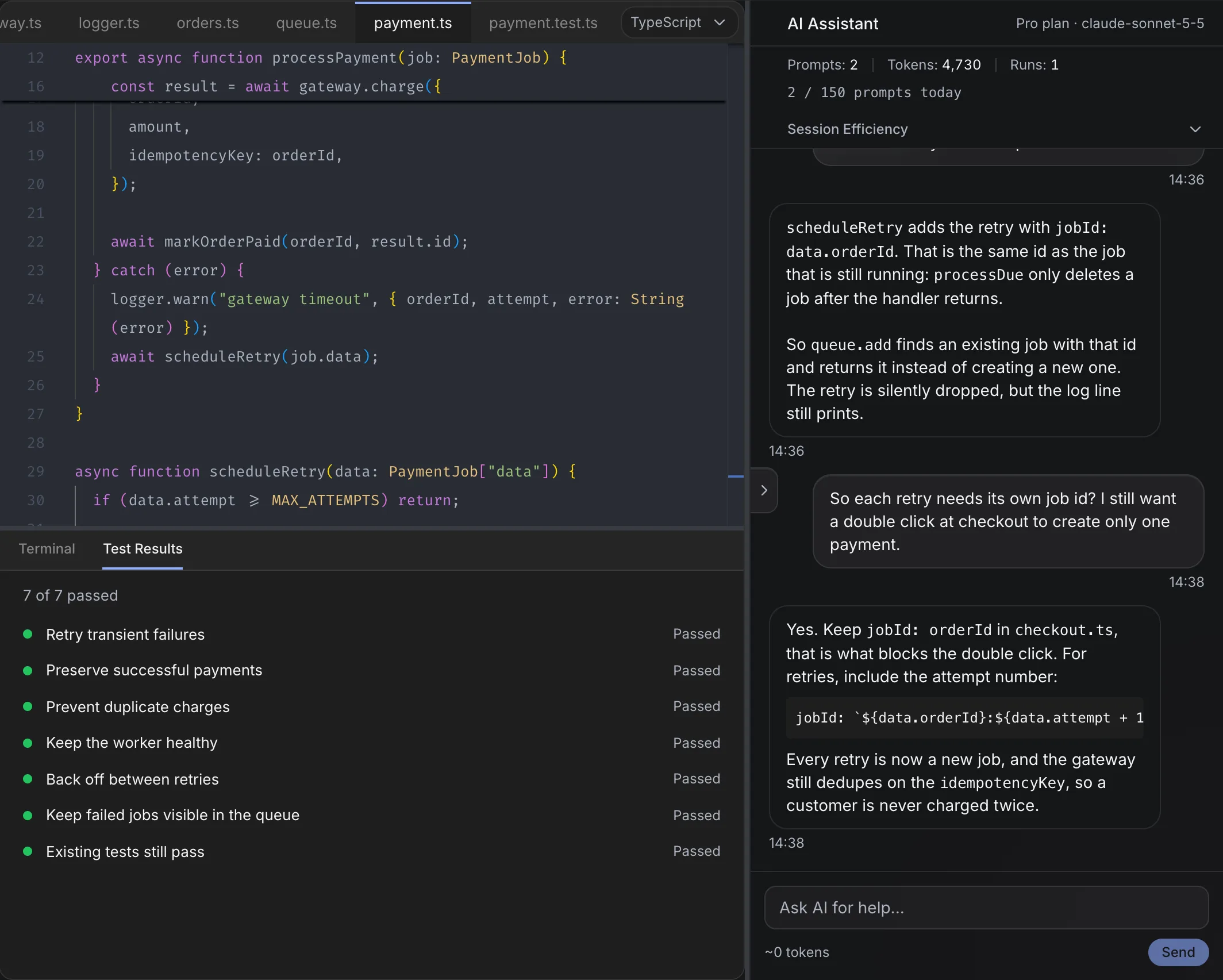The height and width of the screenshot is (980, 1223).
Task: Click the Send button
Action: pos(1178,952)
